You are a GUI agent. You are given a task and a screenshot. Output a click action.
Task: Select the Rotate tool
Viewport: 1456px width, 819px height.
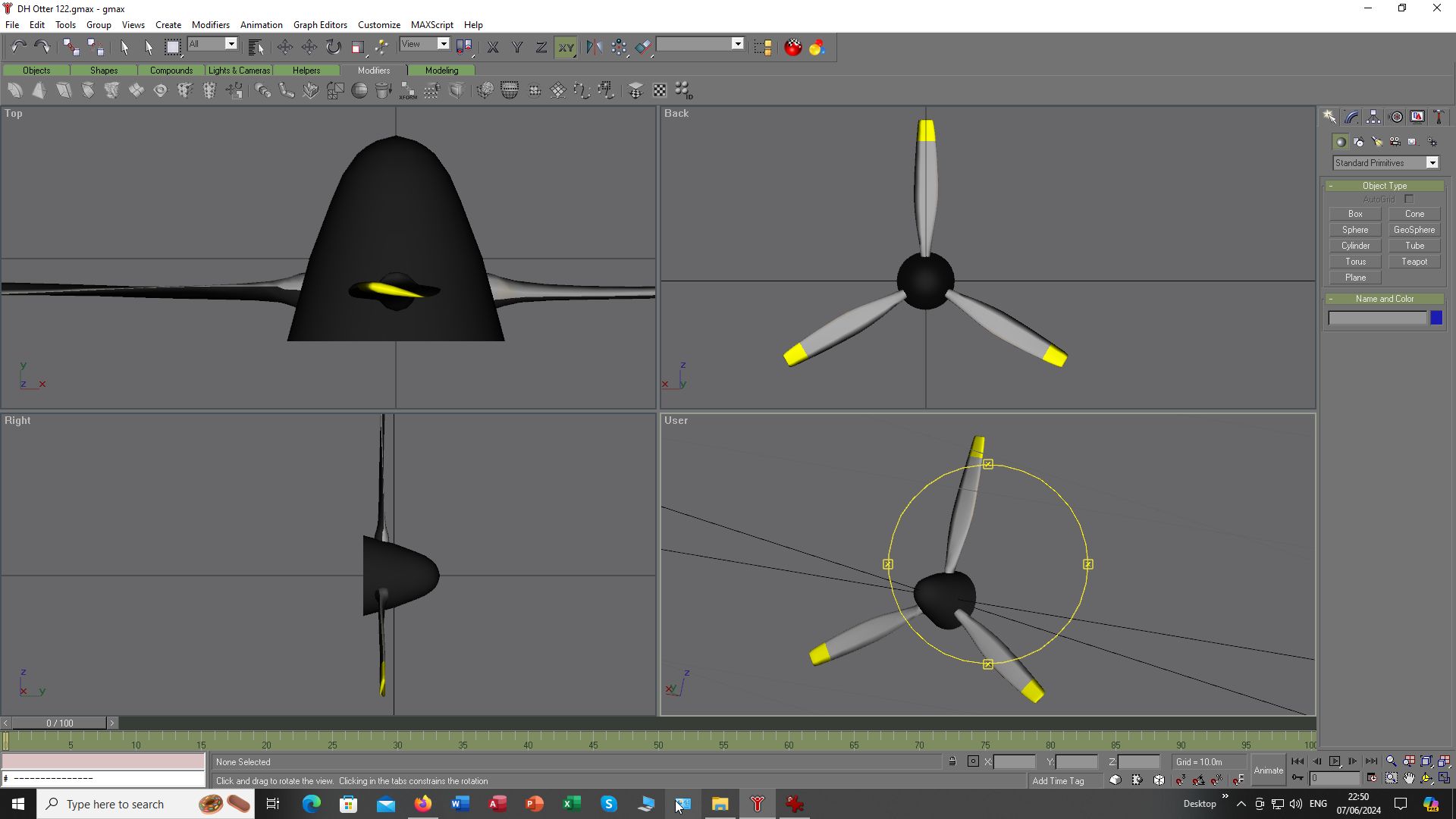334,47
